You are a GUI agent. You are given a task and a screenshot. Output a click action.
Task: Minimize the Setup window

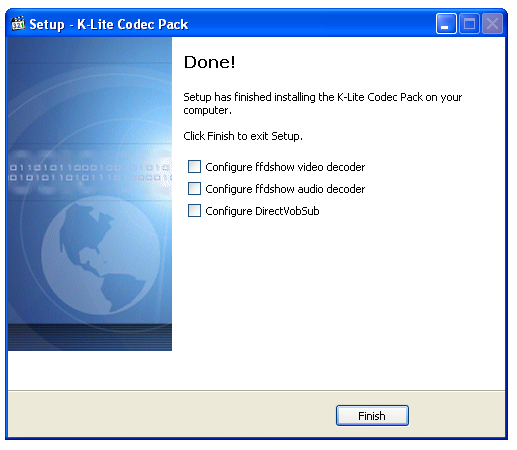pos(446,24)
